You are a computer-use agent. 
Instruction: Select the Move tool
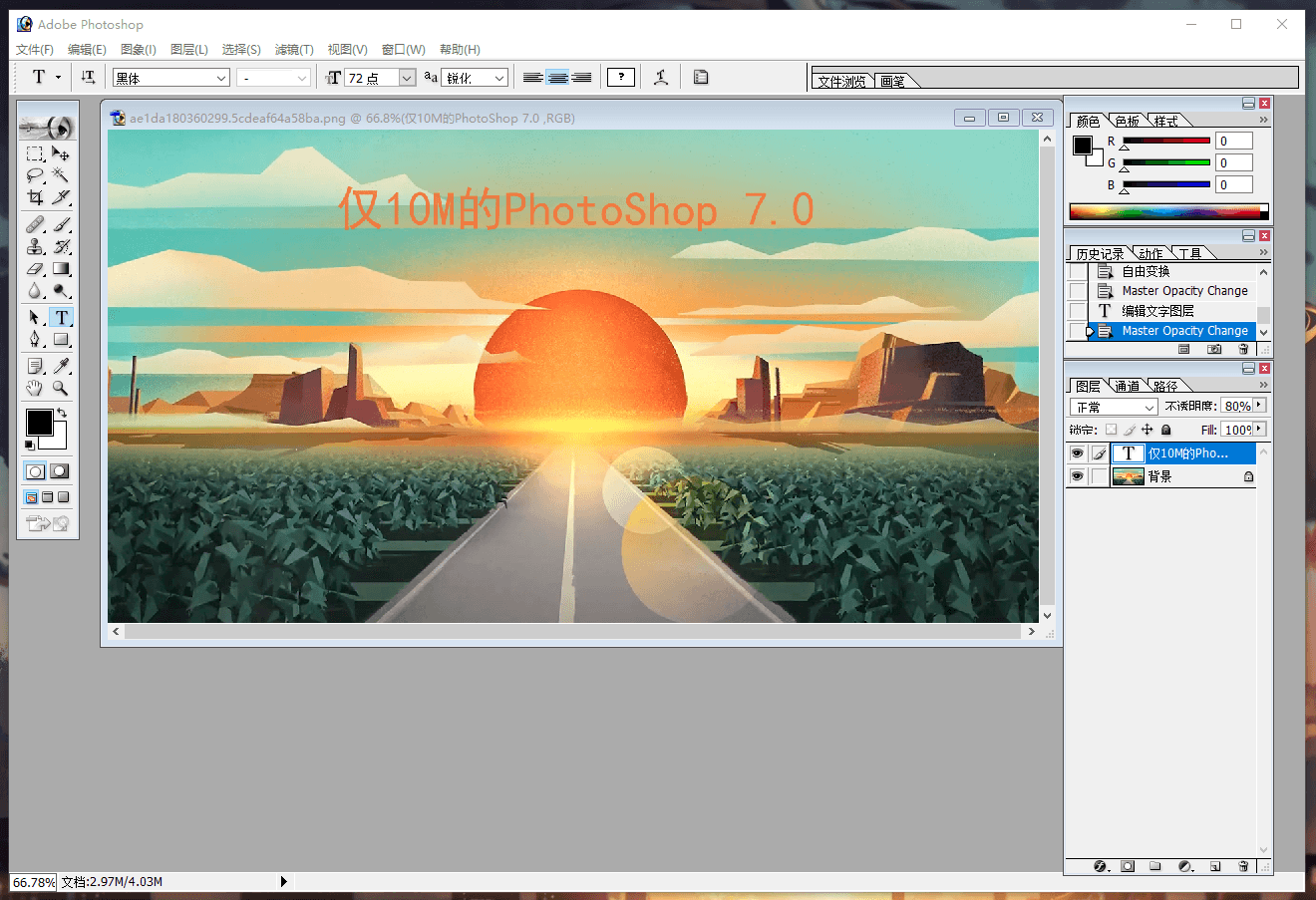61,153
